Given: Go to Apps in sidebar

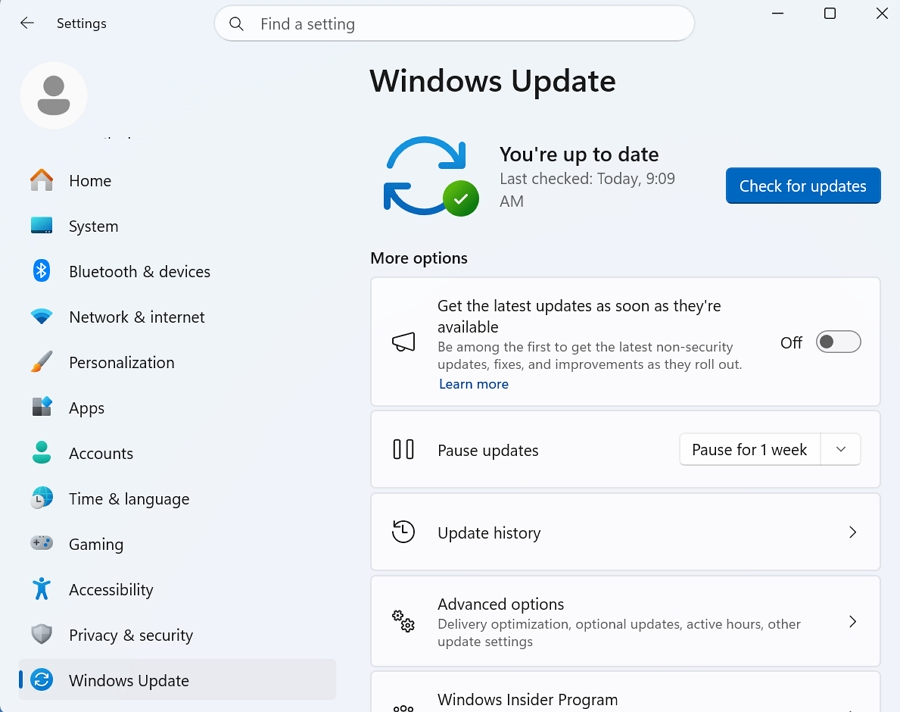Looking at the screenshot, I should 86,408.
